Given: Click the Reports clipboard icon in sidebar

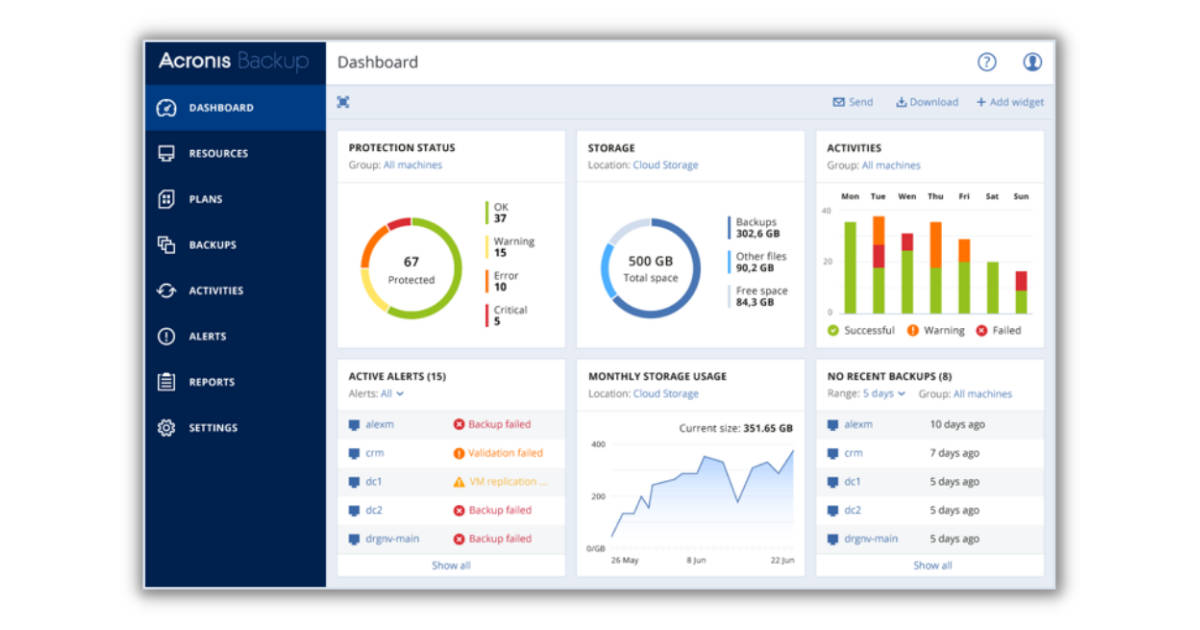Looking at the screenshot, I should tap(167, 382).
